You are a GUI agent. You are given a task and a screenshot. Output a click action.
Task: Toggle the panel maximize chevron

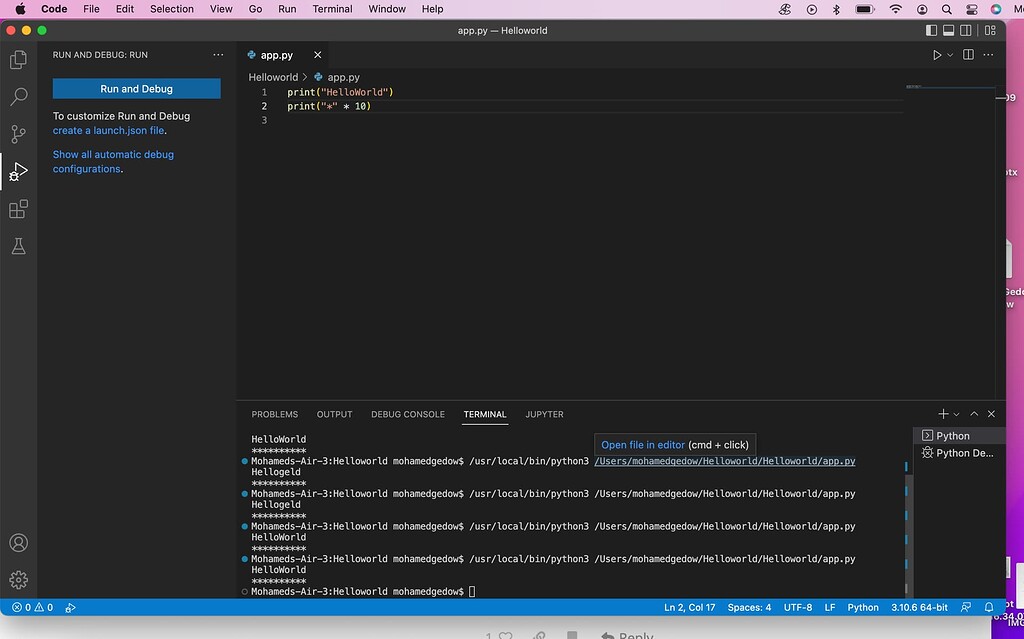tap(973, 413)
